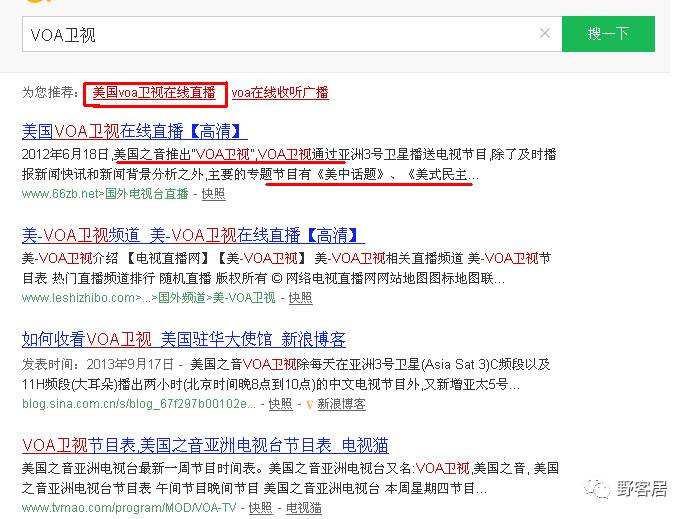Visit the www.leshizhibo.com green URL
Screen dimensions: 690x519
[148, 298]
